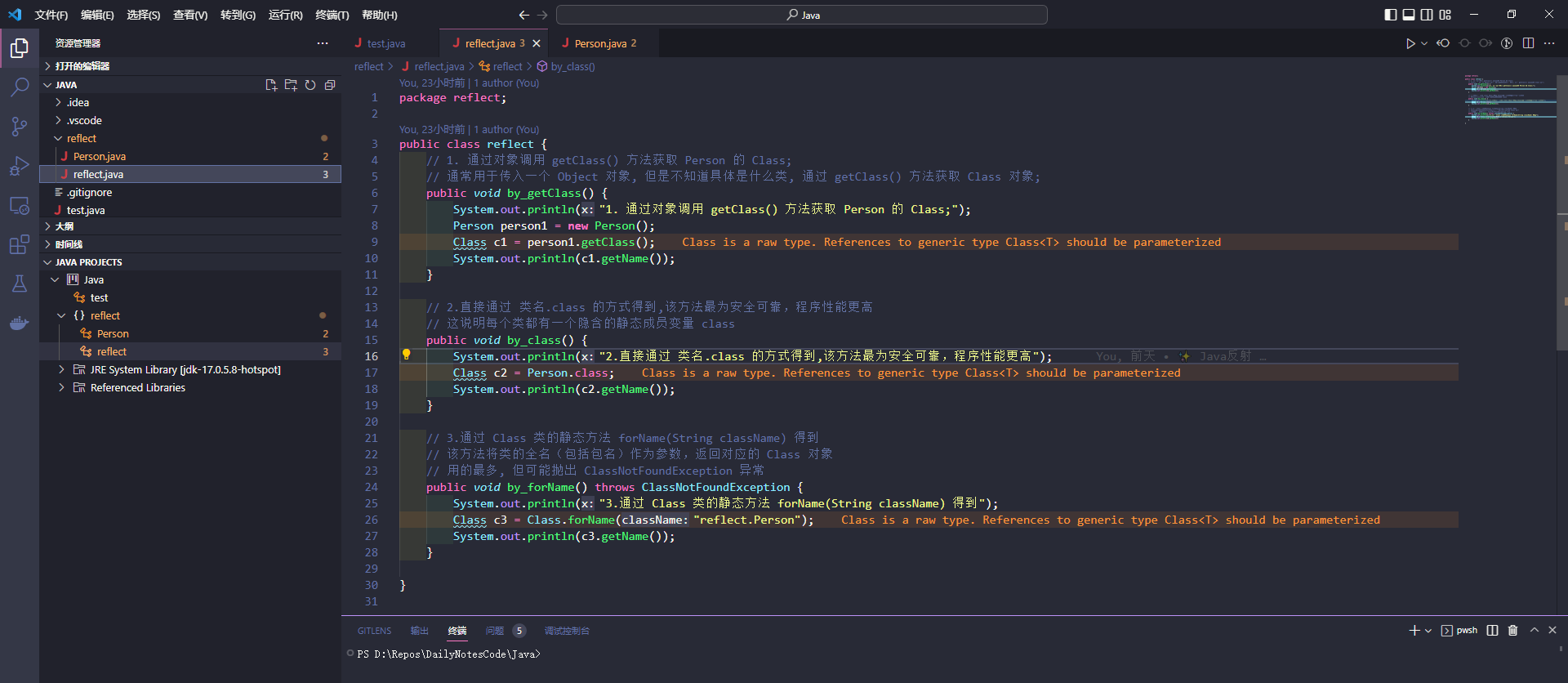This screenshot has height=683, width=1568.
Task: Click the new file icon in JAVA section
Action: 271,85
